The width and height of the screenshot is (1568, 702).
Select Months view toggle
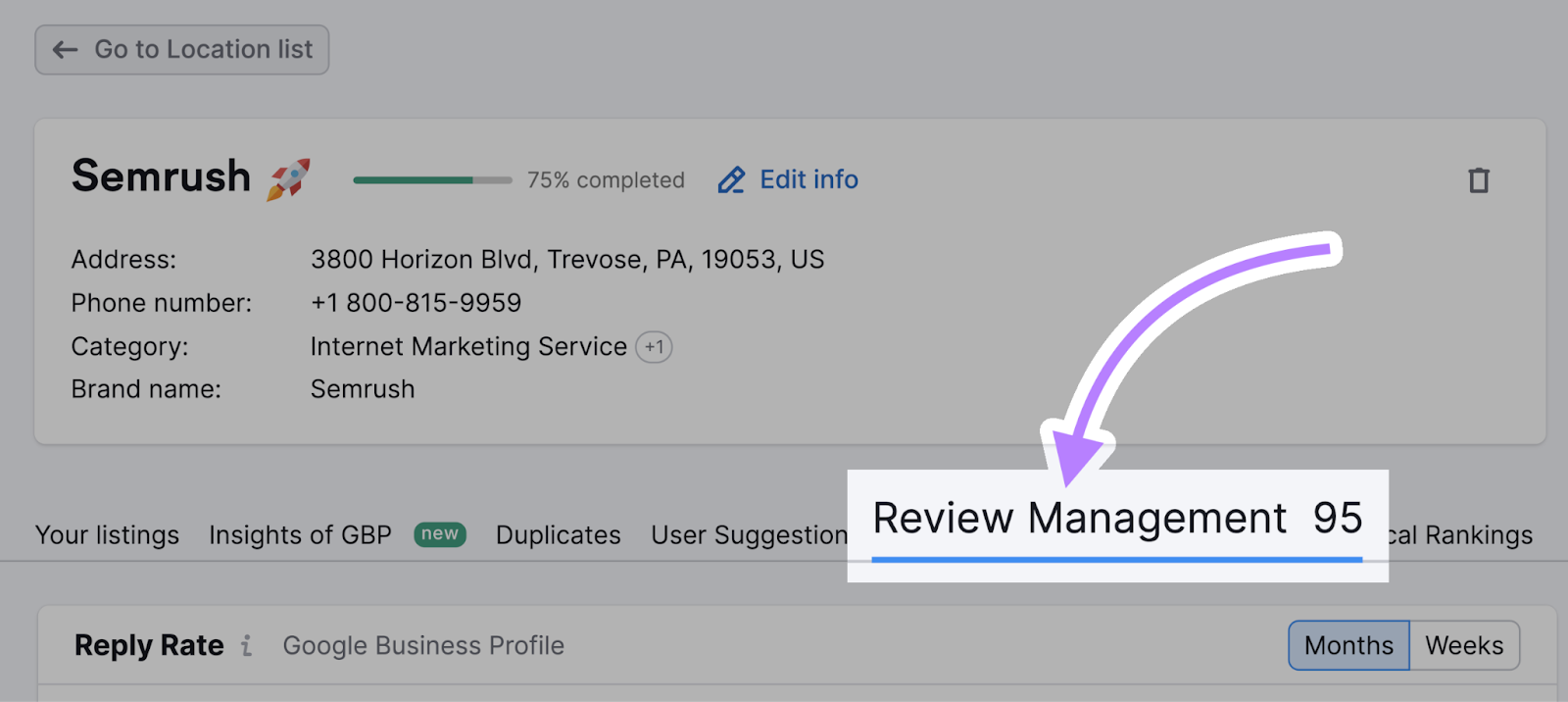pyautogui.click(x=1348, y=645)
